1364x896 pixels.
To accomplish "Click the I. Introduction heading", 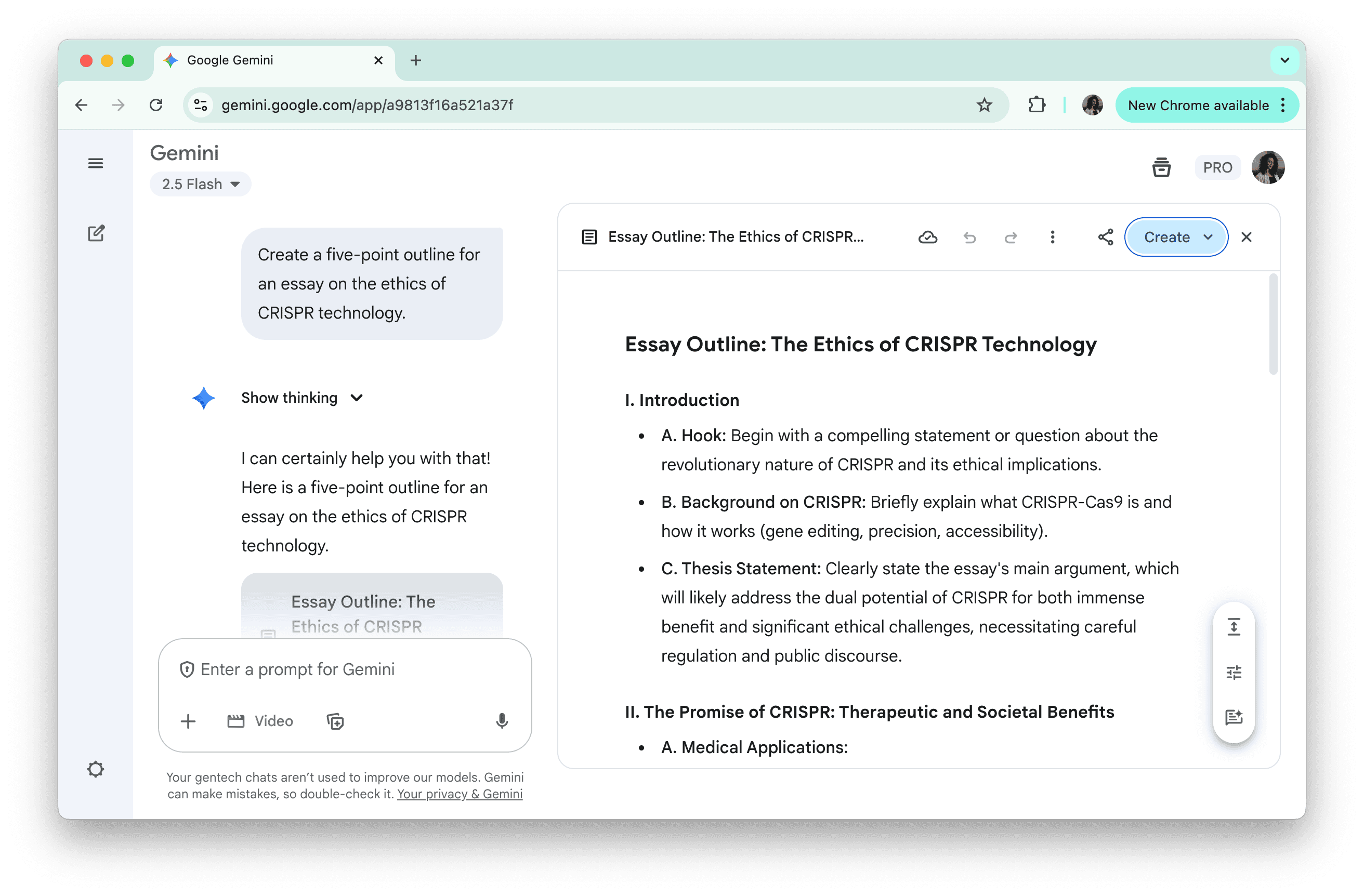I will coord(681,401).
